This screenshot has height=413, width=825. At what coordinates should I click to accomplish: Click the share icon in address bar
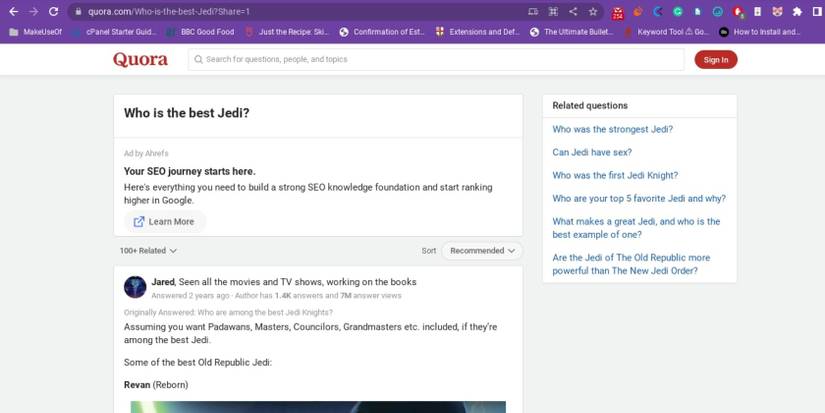573,11
